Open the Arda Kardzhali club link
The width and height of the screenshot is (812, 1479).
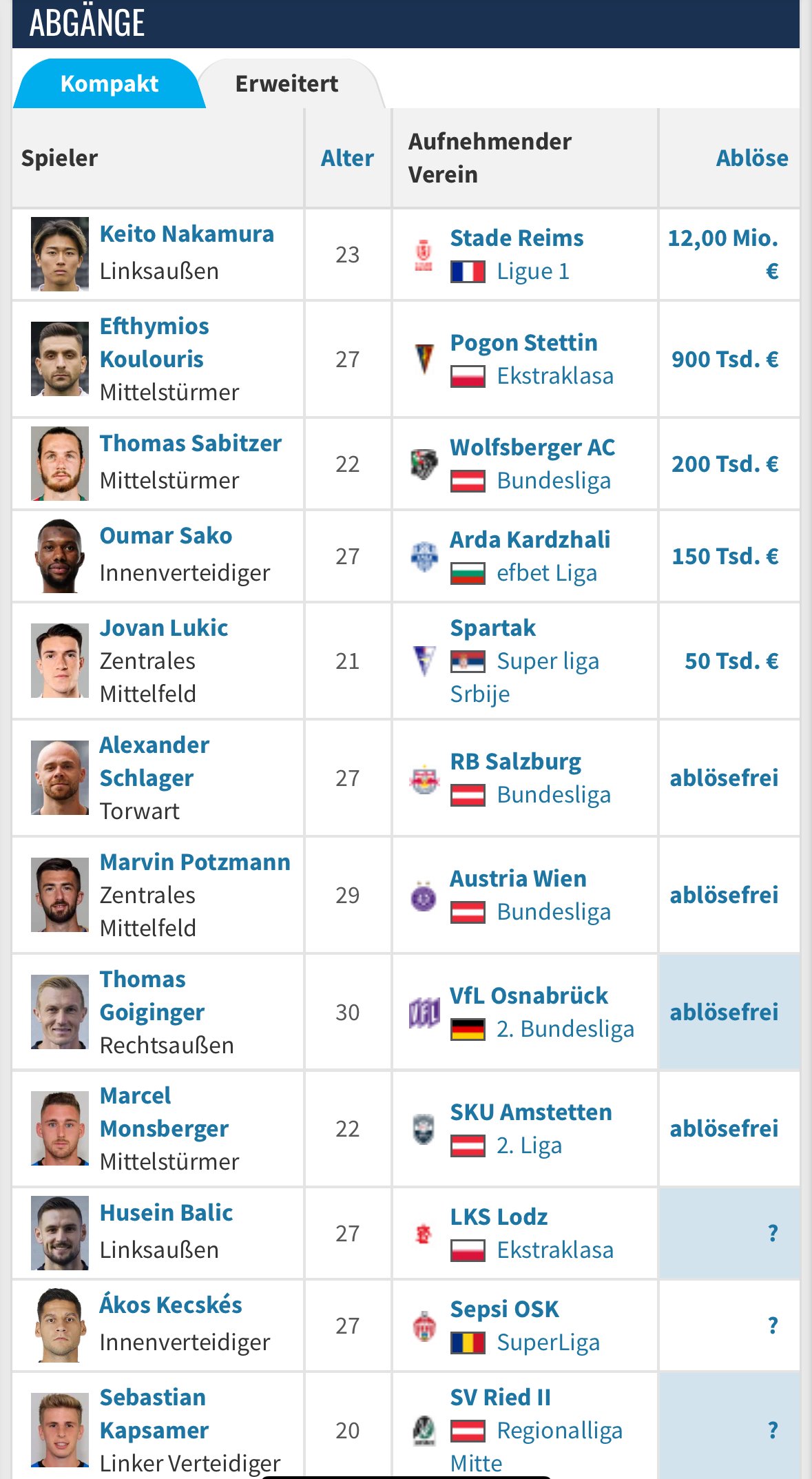pos(530,540)
